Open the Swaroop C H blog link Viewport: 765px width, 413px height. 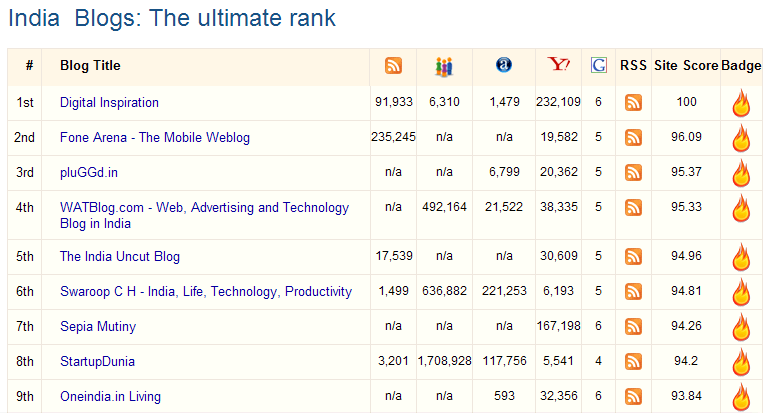206,292
